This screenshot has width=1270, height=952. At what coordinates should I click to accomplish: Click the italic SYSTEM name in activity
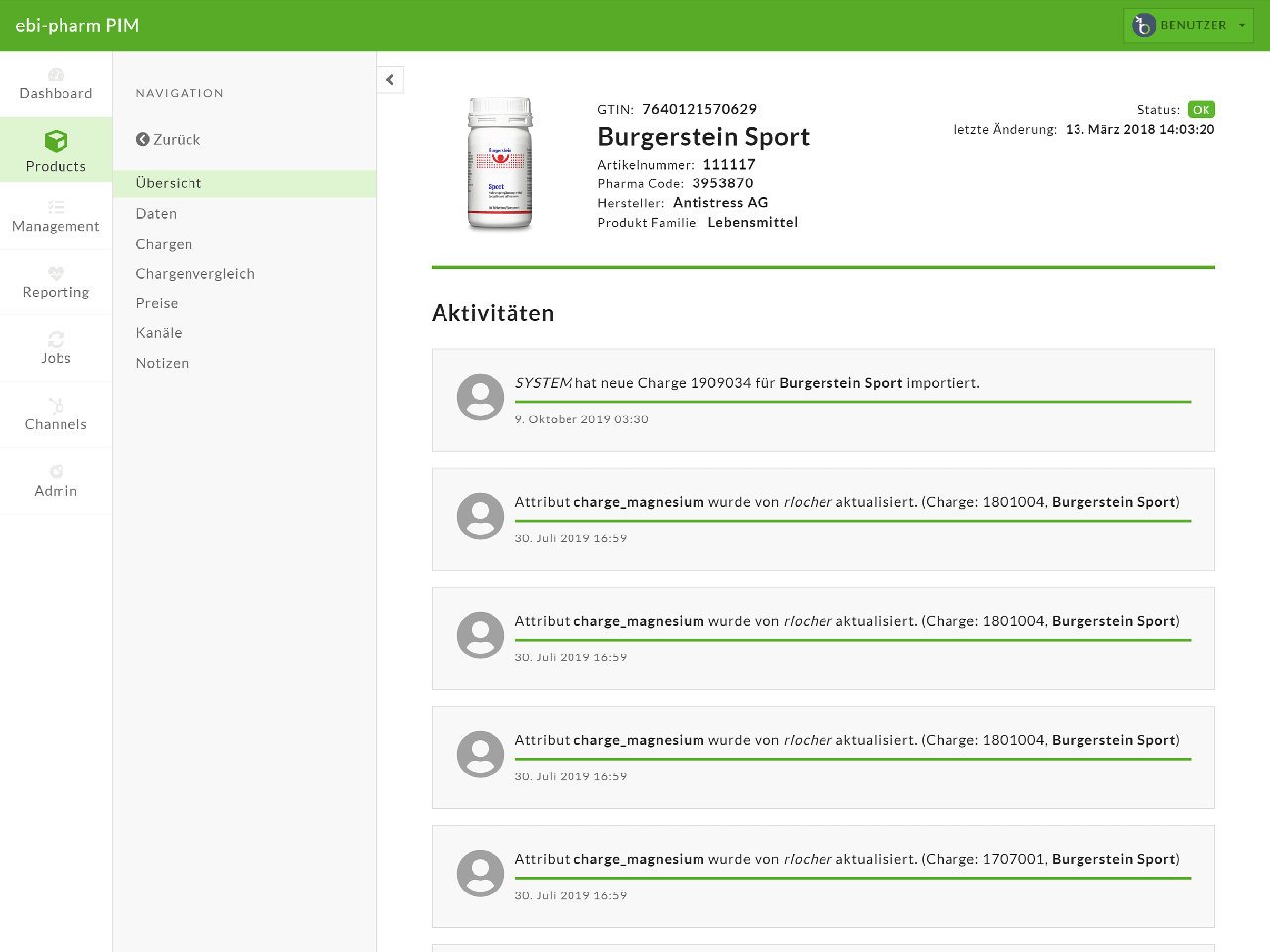coord(543,383)
